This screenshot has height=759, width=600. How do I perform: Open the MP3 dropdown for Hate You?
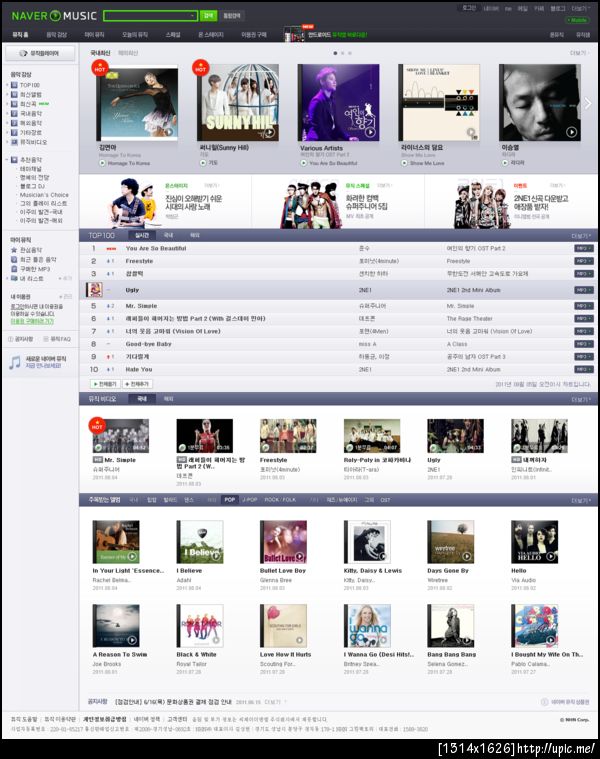pyautogui.click(x=584, y=369)
